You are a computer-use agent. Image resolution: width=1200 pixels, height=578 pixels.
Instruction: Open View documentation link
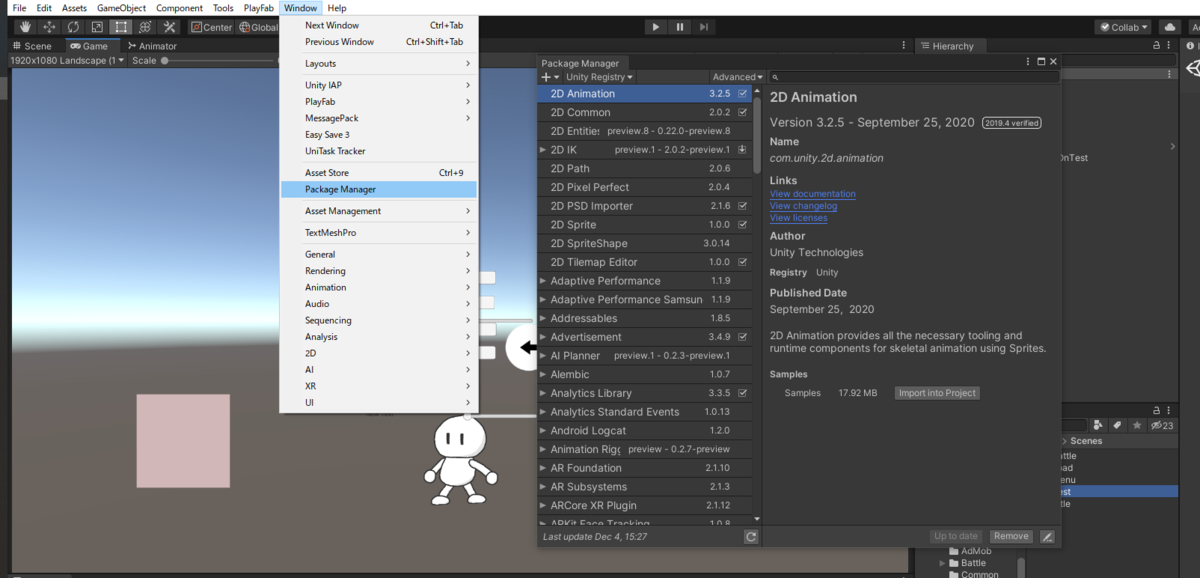[812, 194]
